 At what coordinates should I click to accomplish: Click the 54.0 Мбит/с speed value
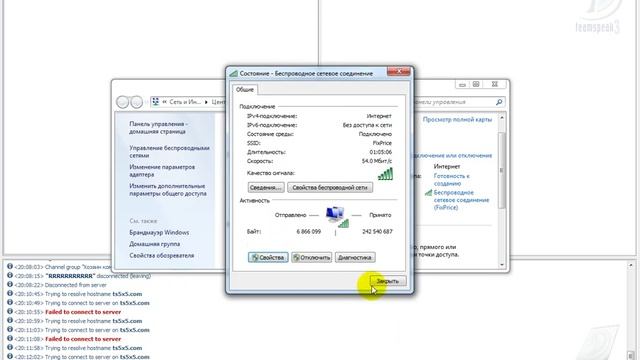(x=377, y=161)
